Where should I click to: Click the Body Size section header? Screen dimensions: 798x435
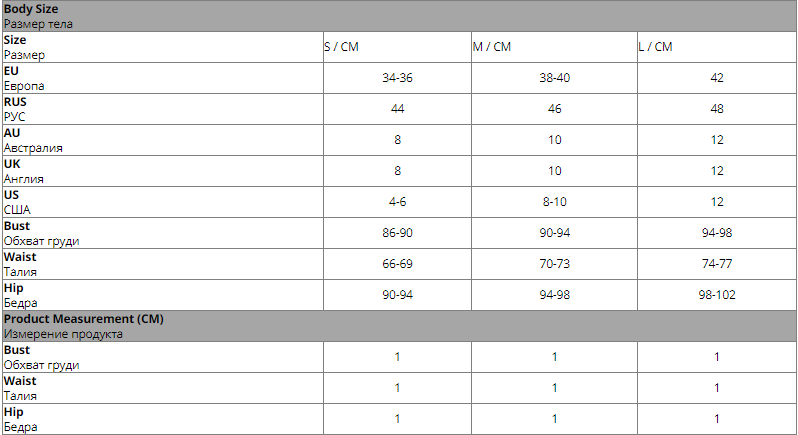pos(399,16)
